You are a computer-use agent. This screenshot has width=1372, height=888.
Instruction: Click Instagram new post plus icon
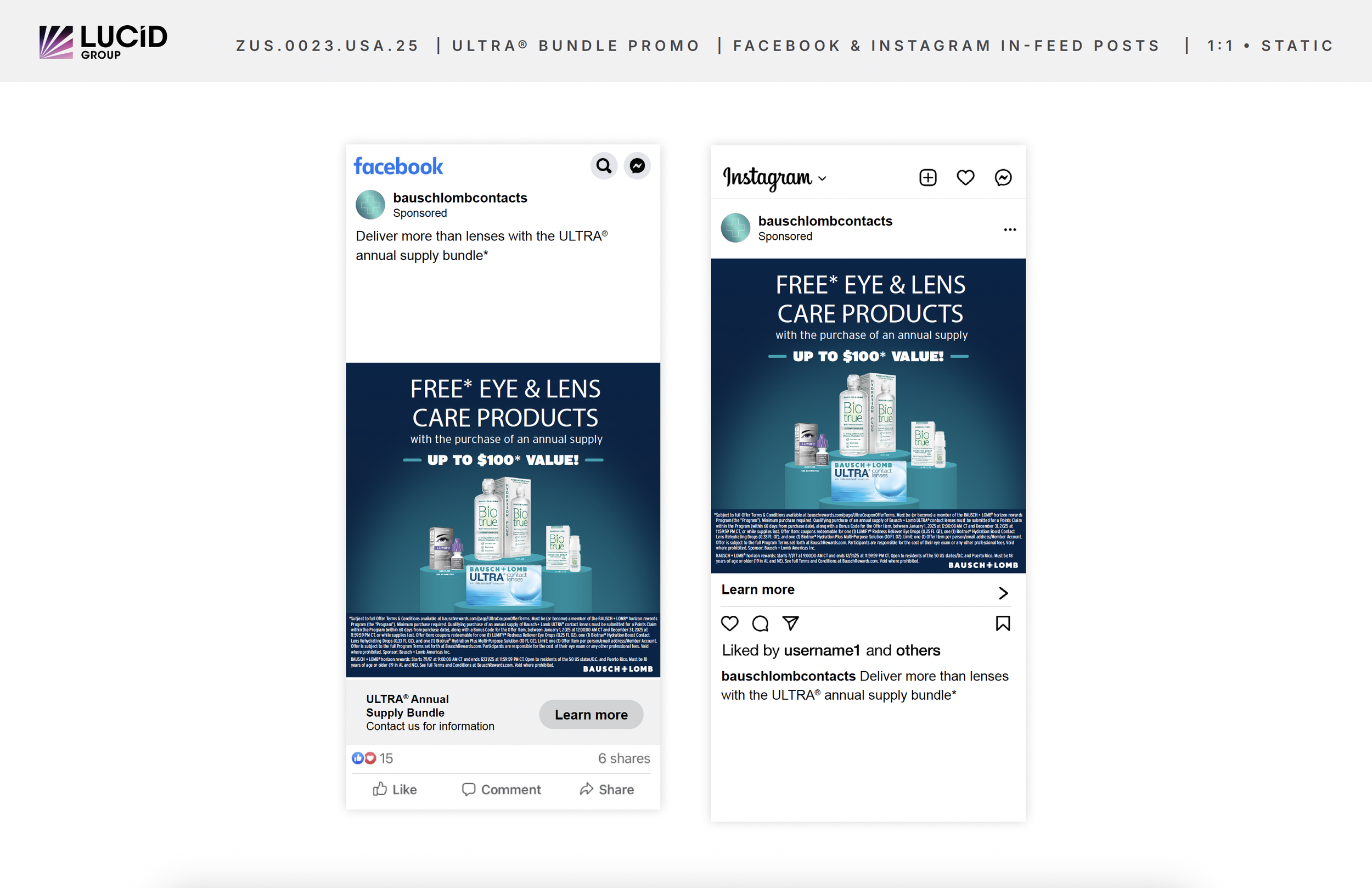click(x=927, y=178)
